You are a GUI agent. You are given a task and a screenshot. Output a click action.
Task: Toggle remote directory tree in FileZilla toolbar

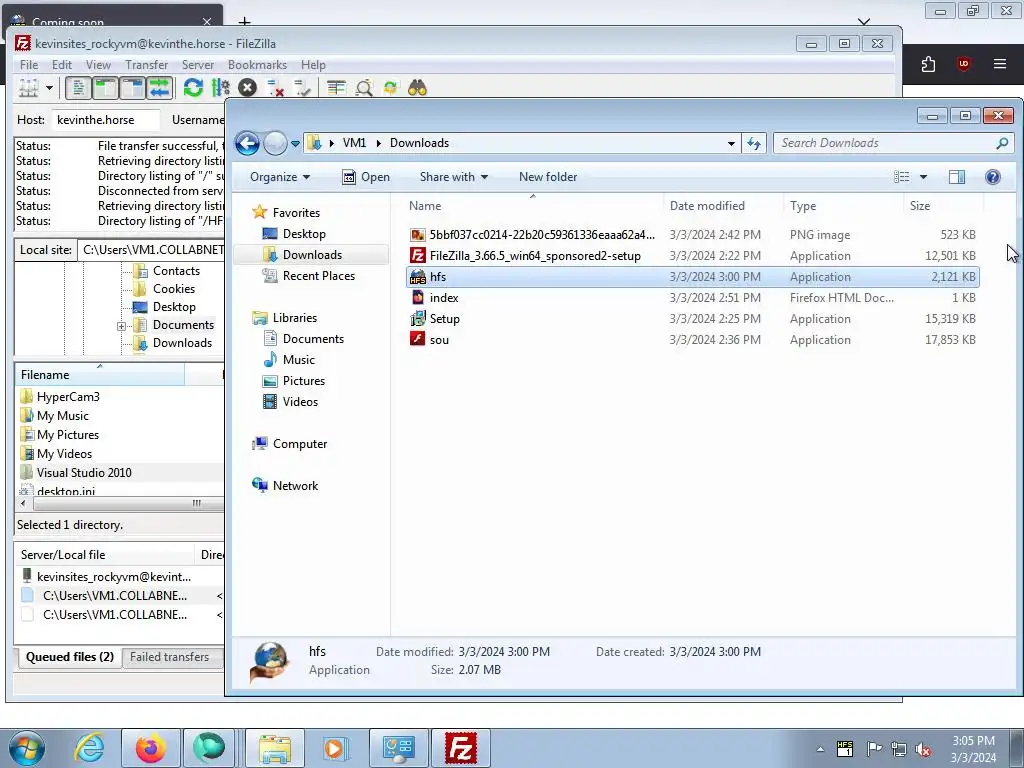133,88
